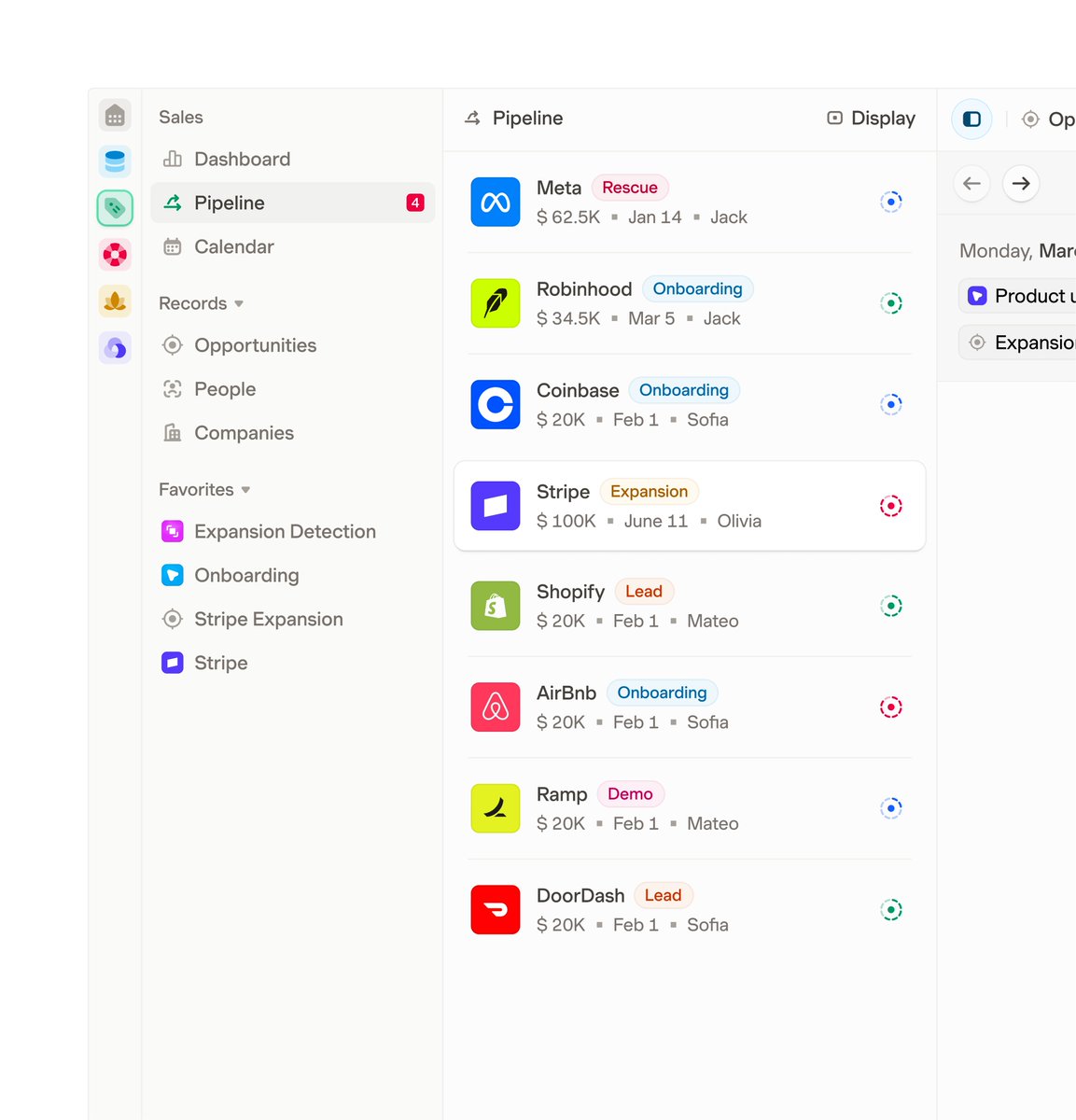Viewport: 1076px width, 1120px height.
Task: Go back with the left arrow button
Action: point(971,184)
